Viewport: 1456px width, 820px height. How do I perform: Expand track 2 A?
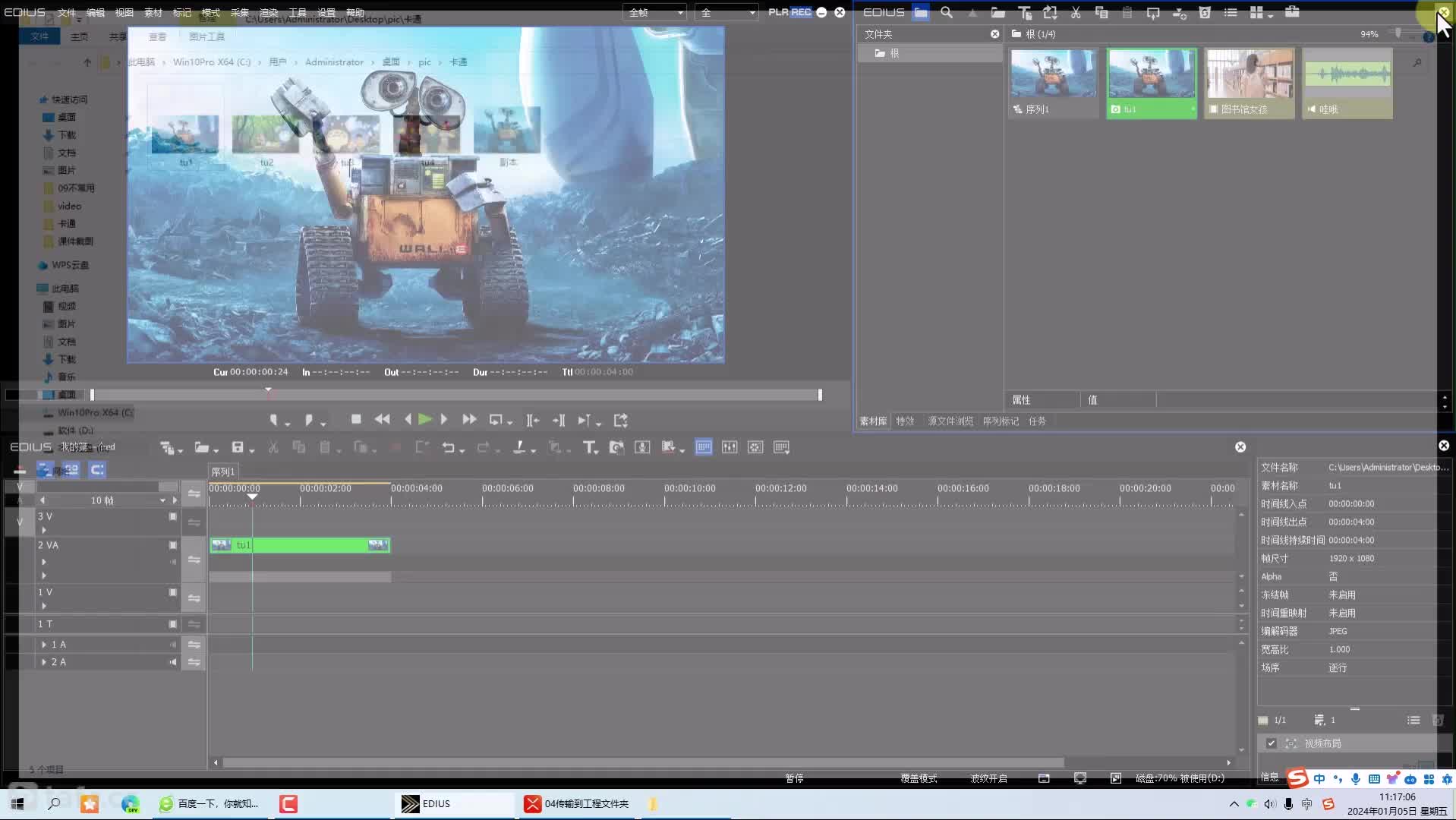(x=44, y=662)
